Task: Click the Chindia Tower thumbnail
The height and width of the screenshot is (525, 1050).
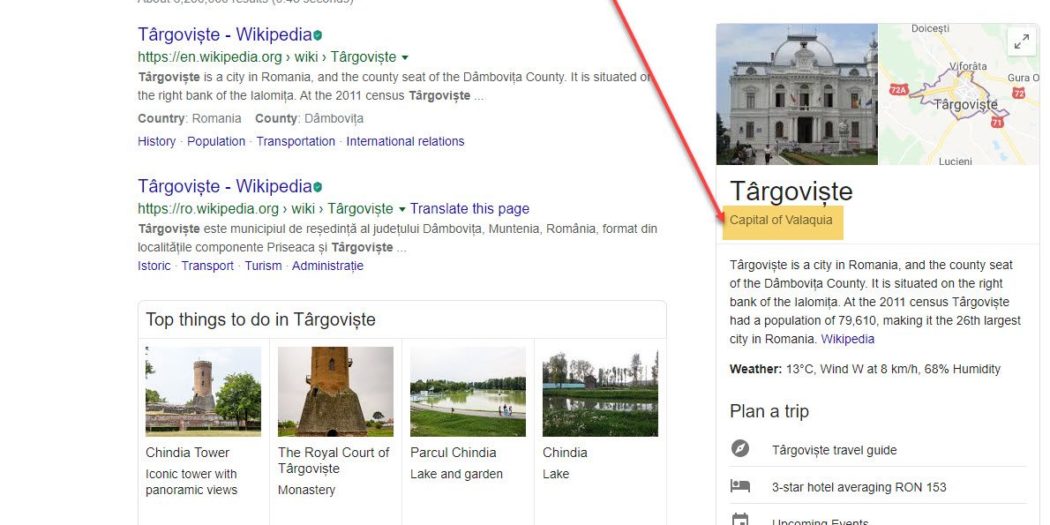Action: coord(203,391)
